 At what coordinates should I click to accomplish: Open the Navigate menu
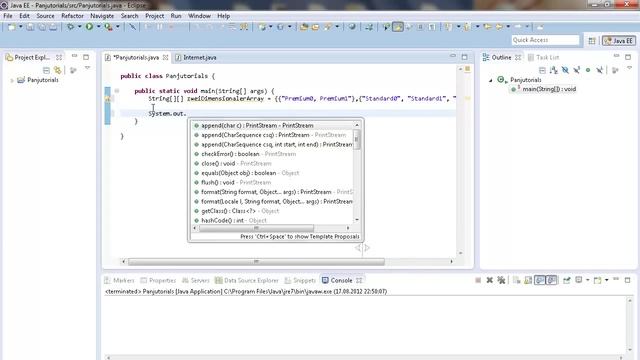tap(102, 16)
